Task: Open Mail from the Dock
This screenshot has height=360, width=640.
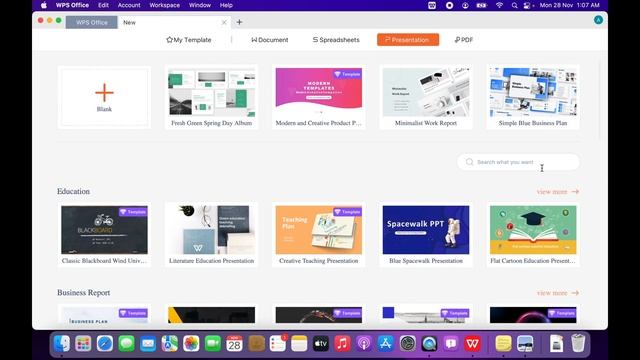Action: 148,344
